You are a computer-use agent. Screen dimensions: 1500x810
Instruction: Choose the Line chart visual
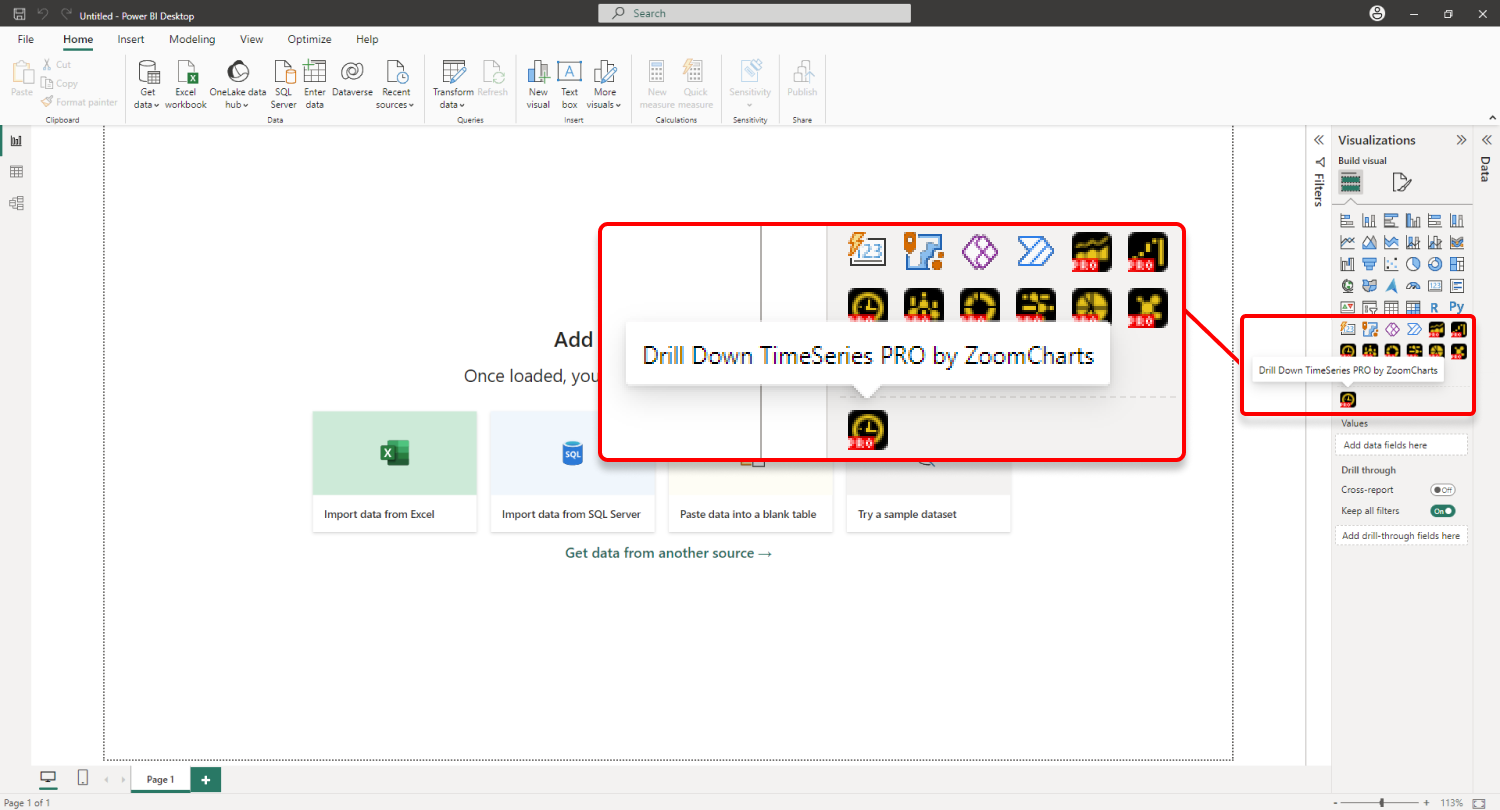click(1347, 242)
